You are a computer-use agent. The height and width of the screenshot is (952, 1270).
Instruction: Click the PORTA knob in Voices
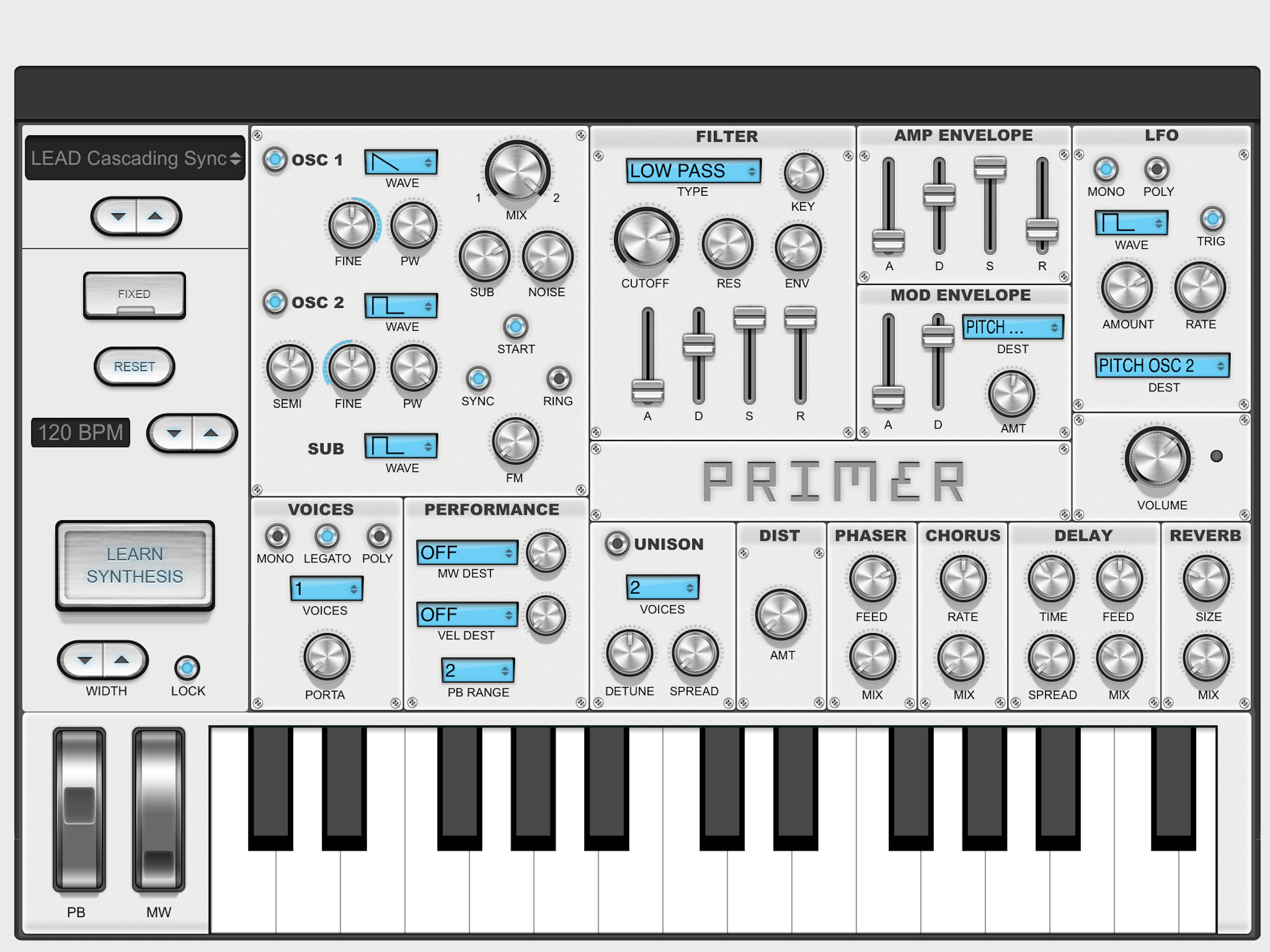click(326, 657)
